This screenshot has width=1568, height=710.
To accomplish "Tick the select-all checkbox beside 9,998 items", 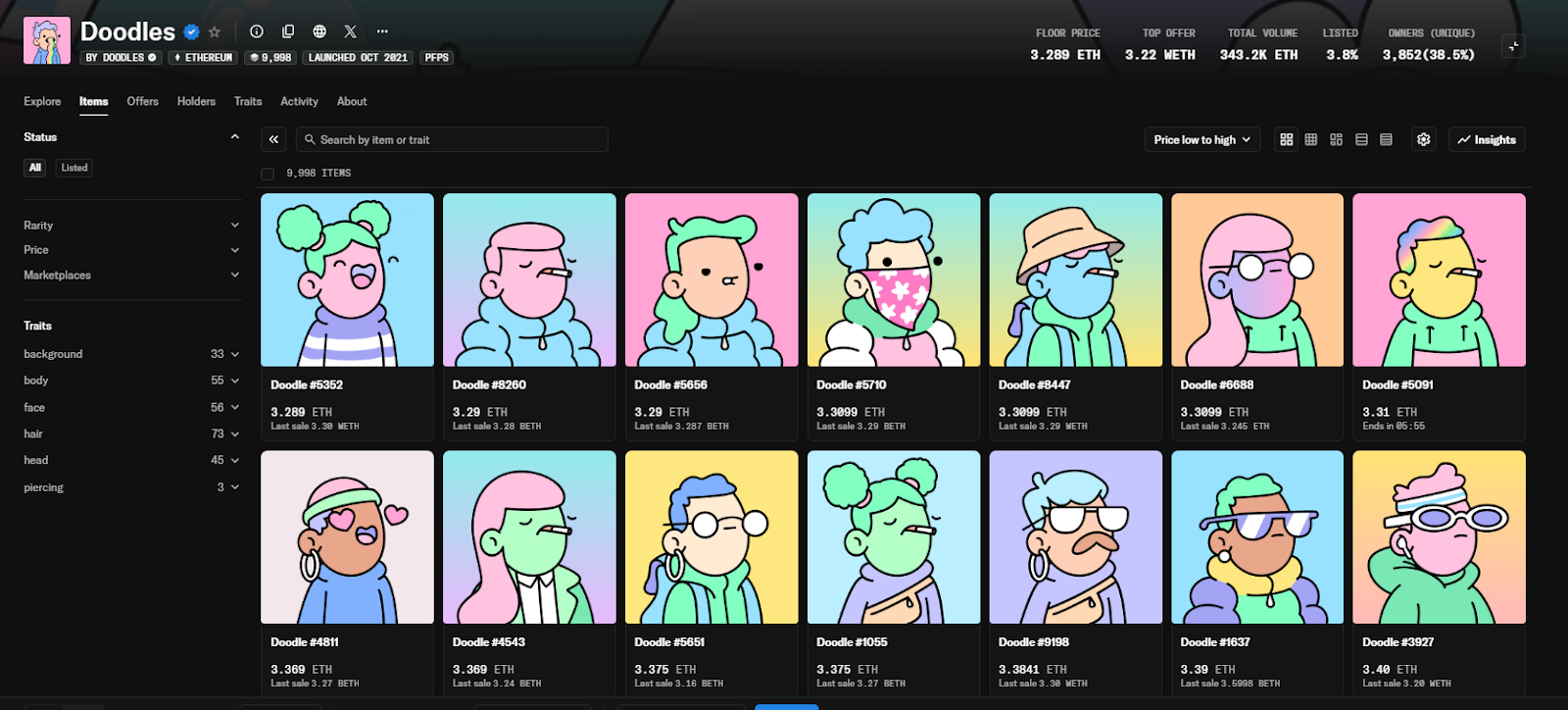I will tap(268, 174).
